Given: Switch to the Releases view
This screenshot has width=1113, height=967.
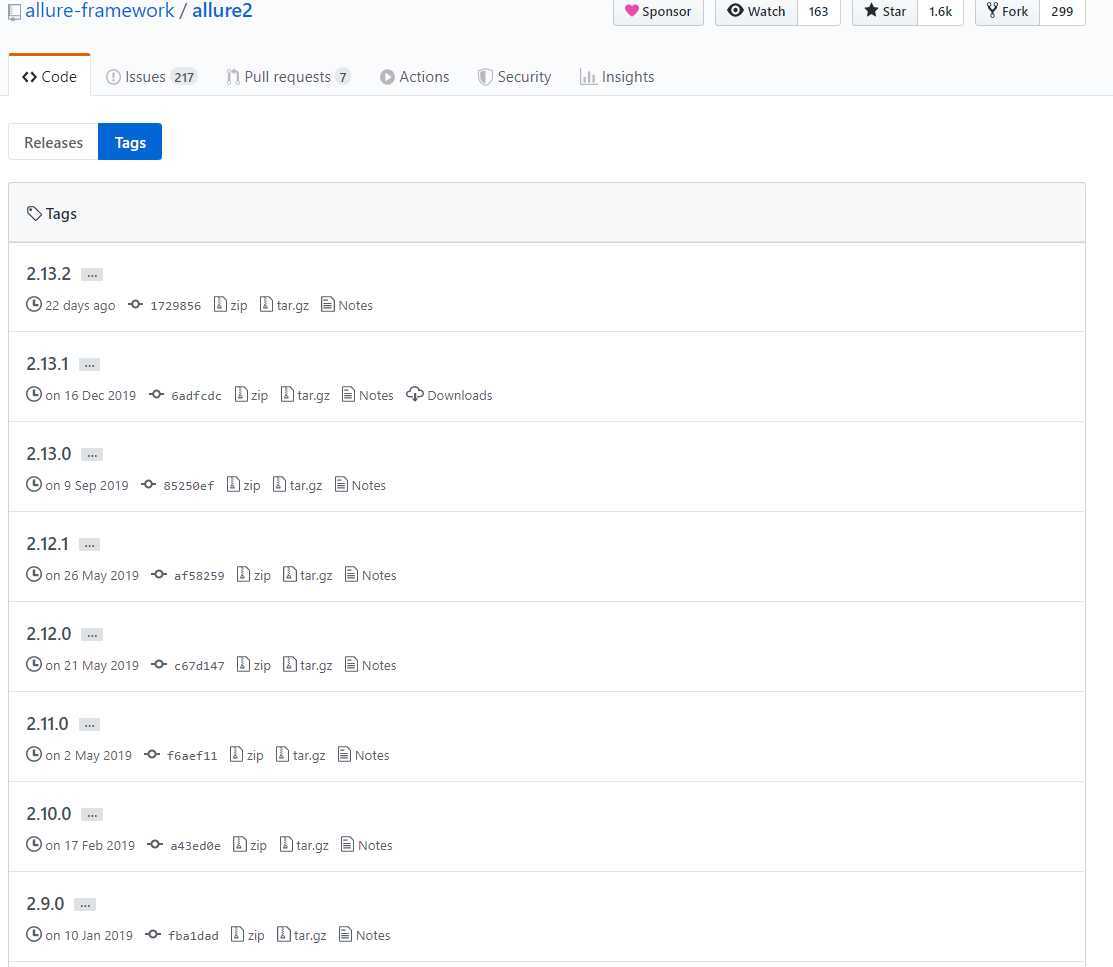Looking at the screenshot, I should (53, 142).
